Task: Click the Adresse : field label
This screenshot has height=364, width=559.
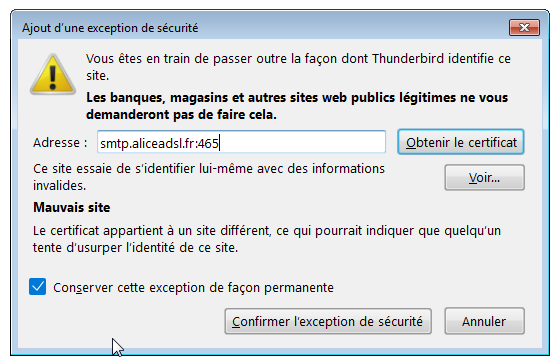Action: pyautogui.click(x=60, y=143)
